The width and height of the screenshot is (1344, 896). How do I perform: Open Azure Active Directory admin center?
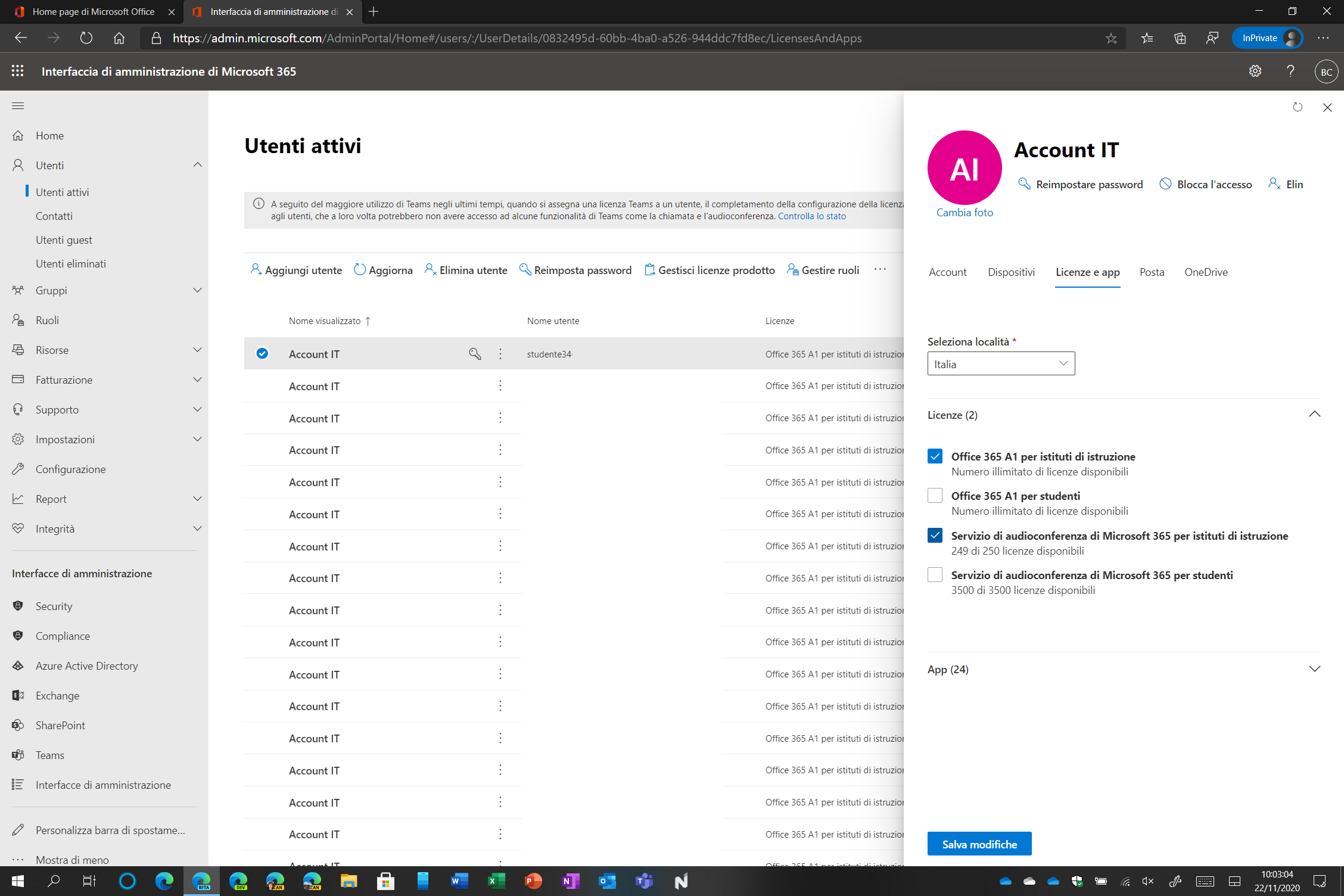[86, 665]
